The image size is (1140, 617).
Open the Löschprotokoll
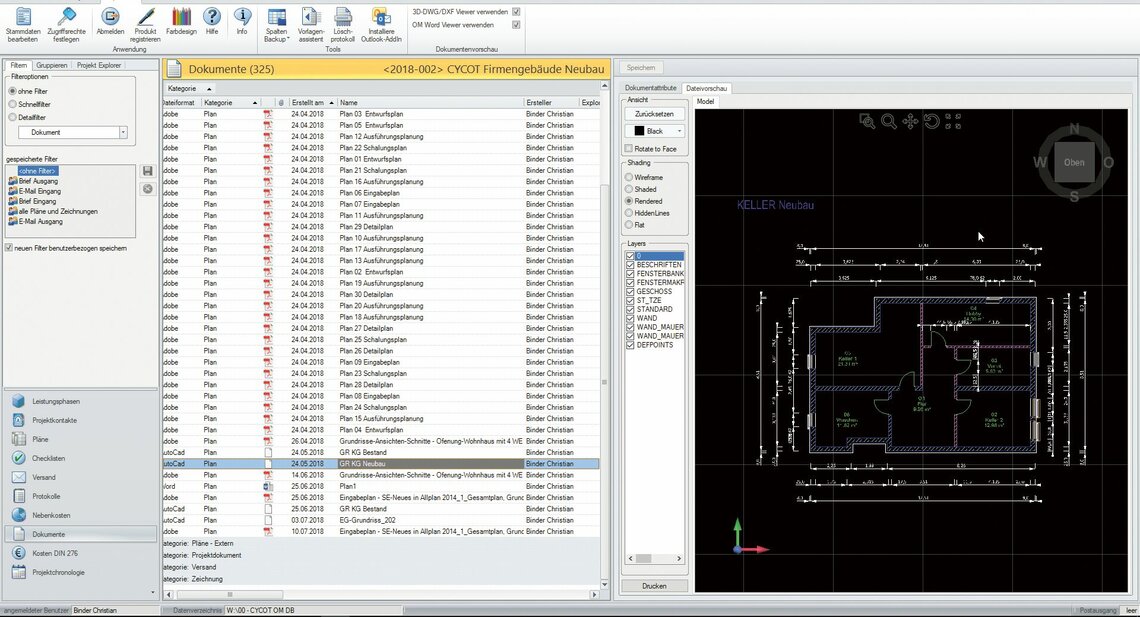[x=342, y=25]
